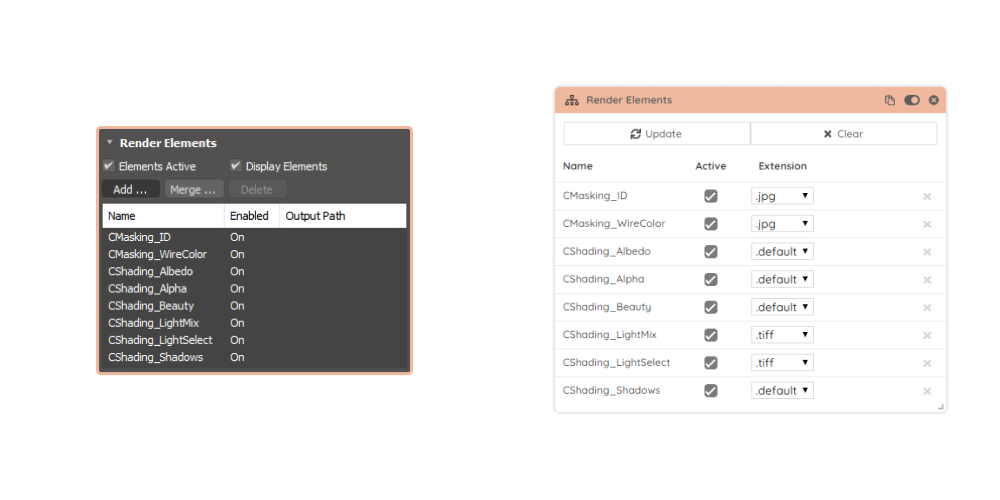1000x500 pixels.
Task: Remove the CShading_Beauty row with its x icon
Action: tap(927, 307)
